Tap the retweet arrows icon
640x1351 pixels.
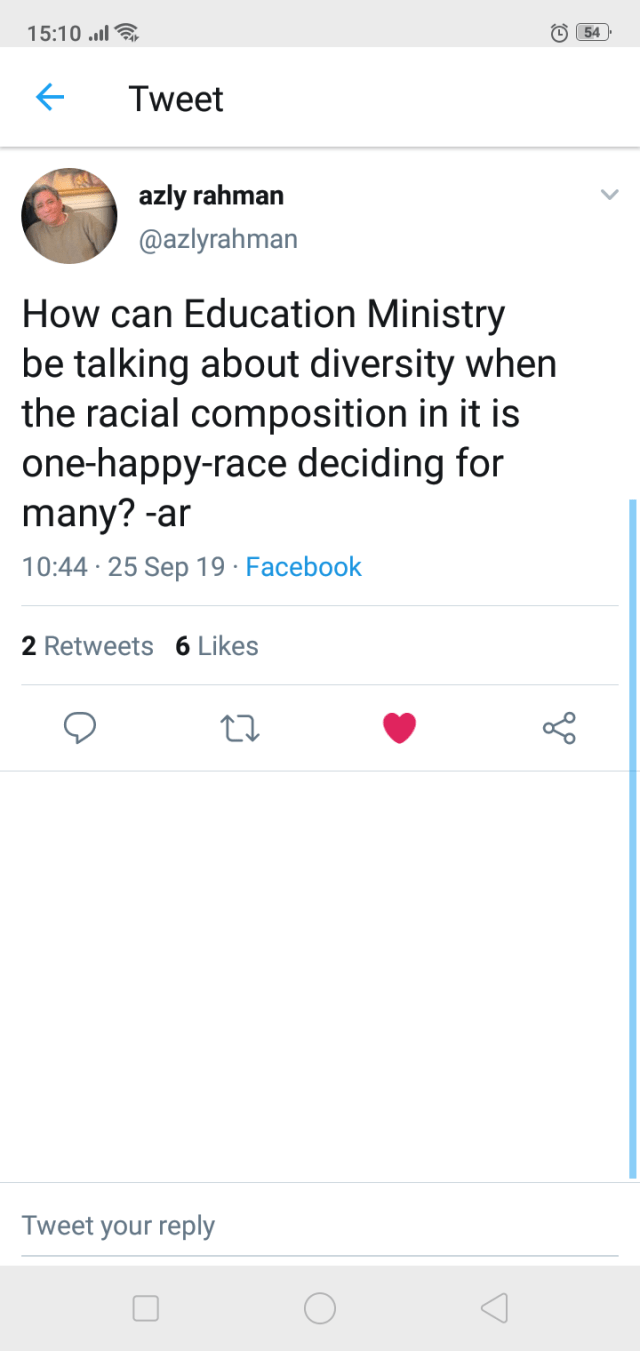pos(239,728)
